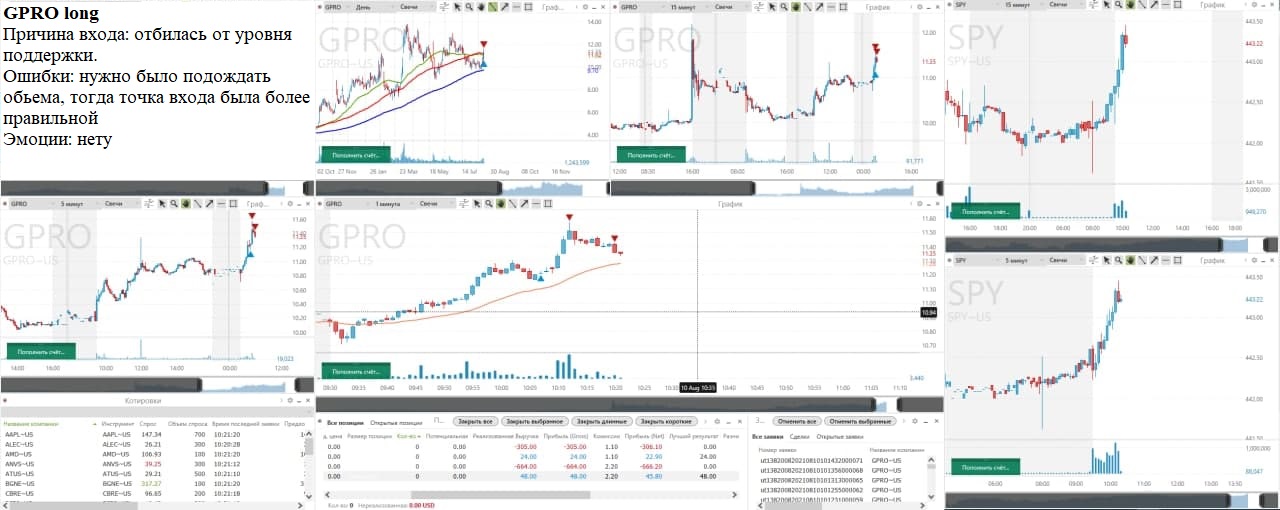Select 'График' tab of GPRO 1-minute chart
The image size is (1280, 510).
tap(730, 203)
